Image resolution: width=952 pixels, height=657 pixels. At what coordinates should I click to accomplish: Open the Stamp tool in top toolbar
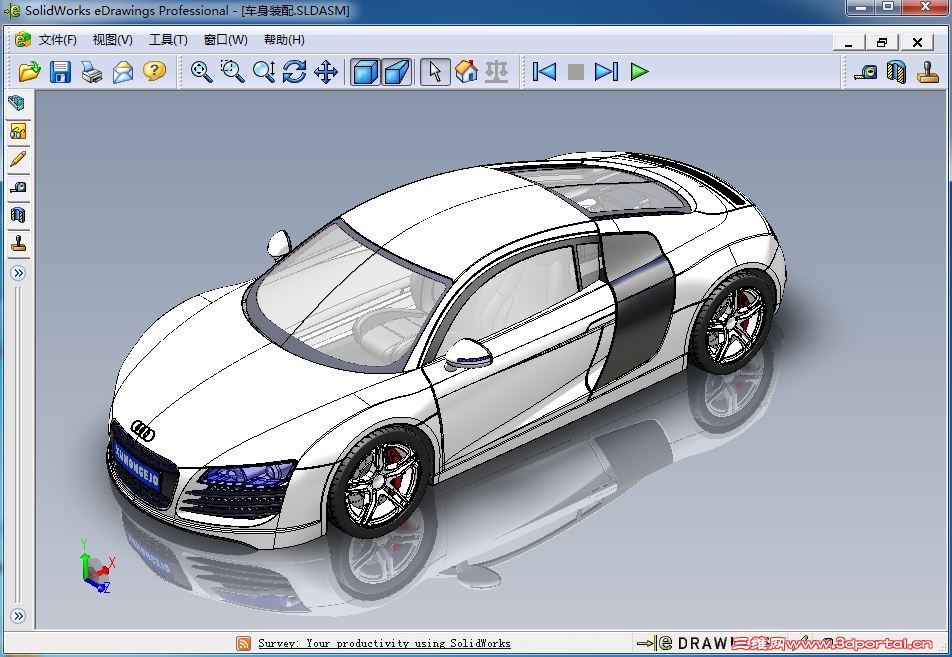point(928,72)
